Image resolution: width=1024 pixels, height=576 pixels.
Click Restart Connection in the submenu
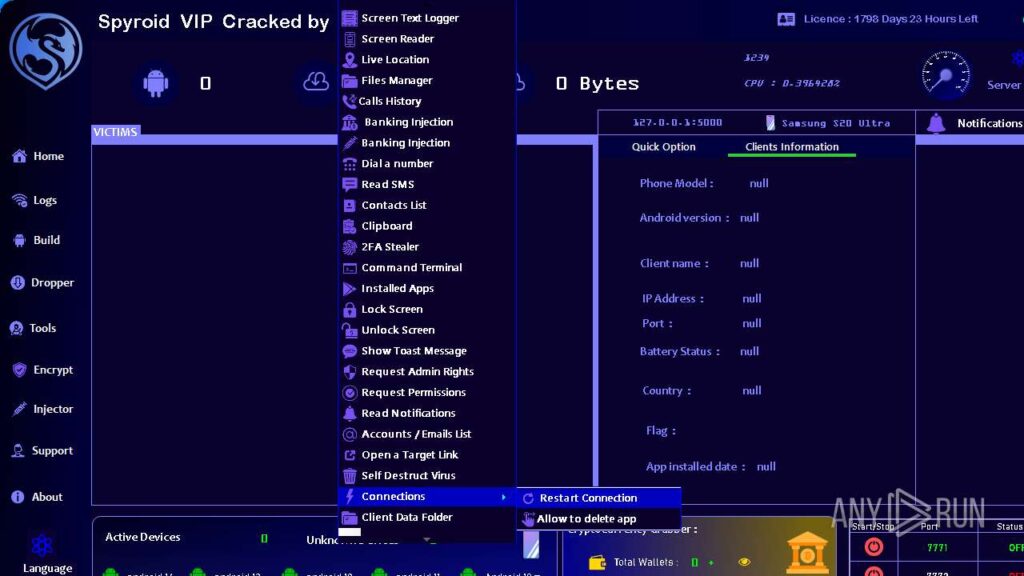[x=599, y=498]
